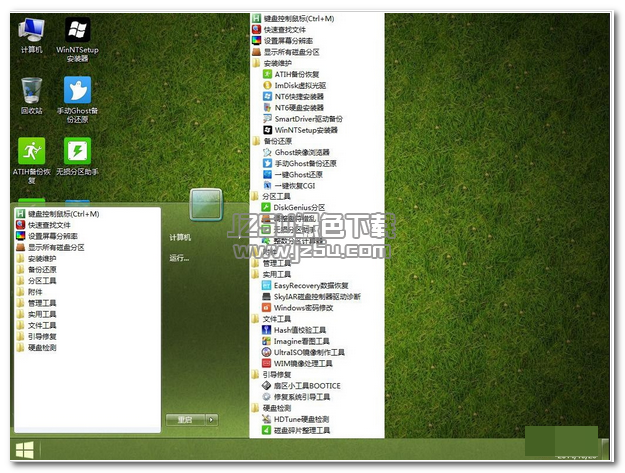Screen dimensions: 625x473
Task: Open 运行... in Start menu right pane
Action: [179, 258]
